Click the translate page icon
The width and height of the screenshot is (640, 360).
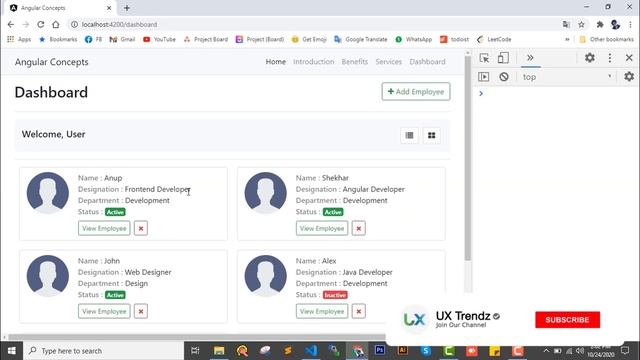566,24
